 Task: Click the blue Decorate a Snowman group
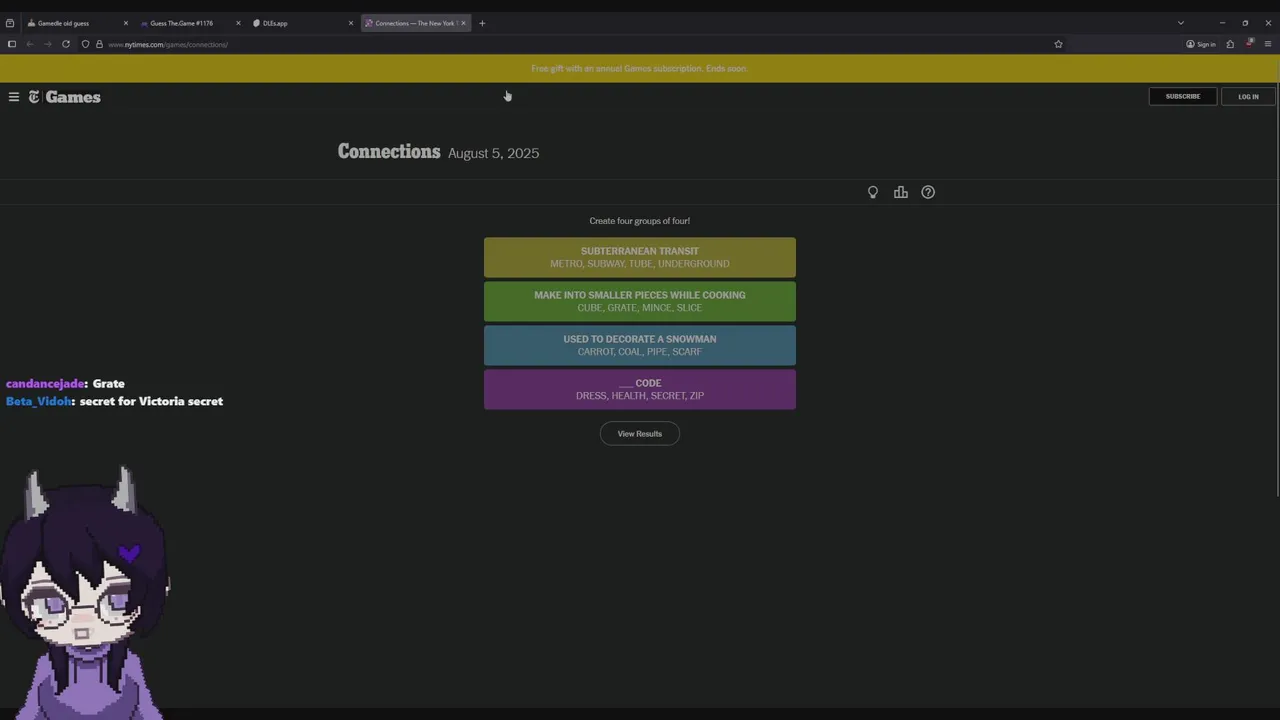pyautogui.click(x=640, y=345)
